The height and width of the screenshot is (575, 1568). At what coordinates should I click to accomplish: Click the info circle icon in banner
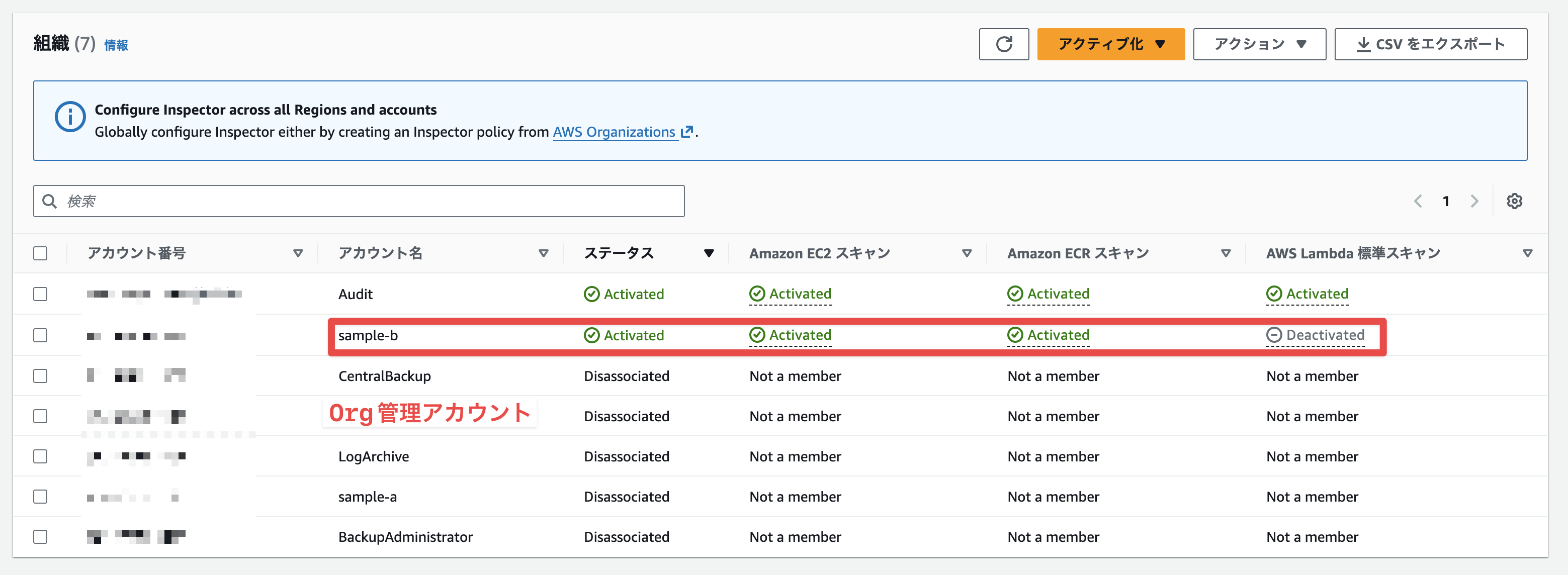click(70, 116)
